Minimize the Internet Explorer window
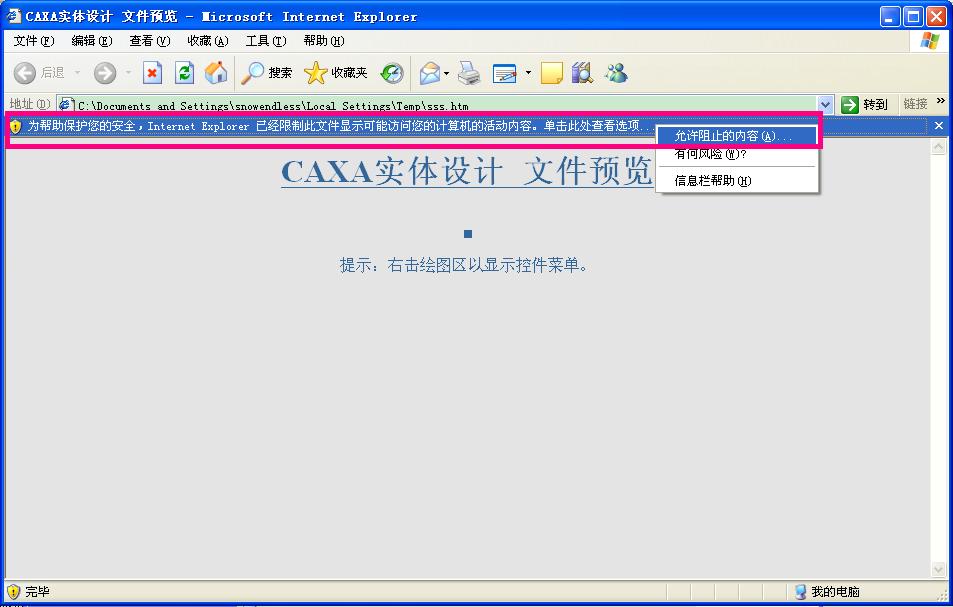953x607 pixels. tap(890, 16)
